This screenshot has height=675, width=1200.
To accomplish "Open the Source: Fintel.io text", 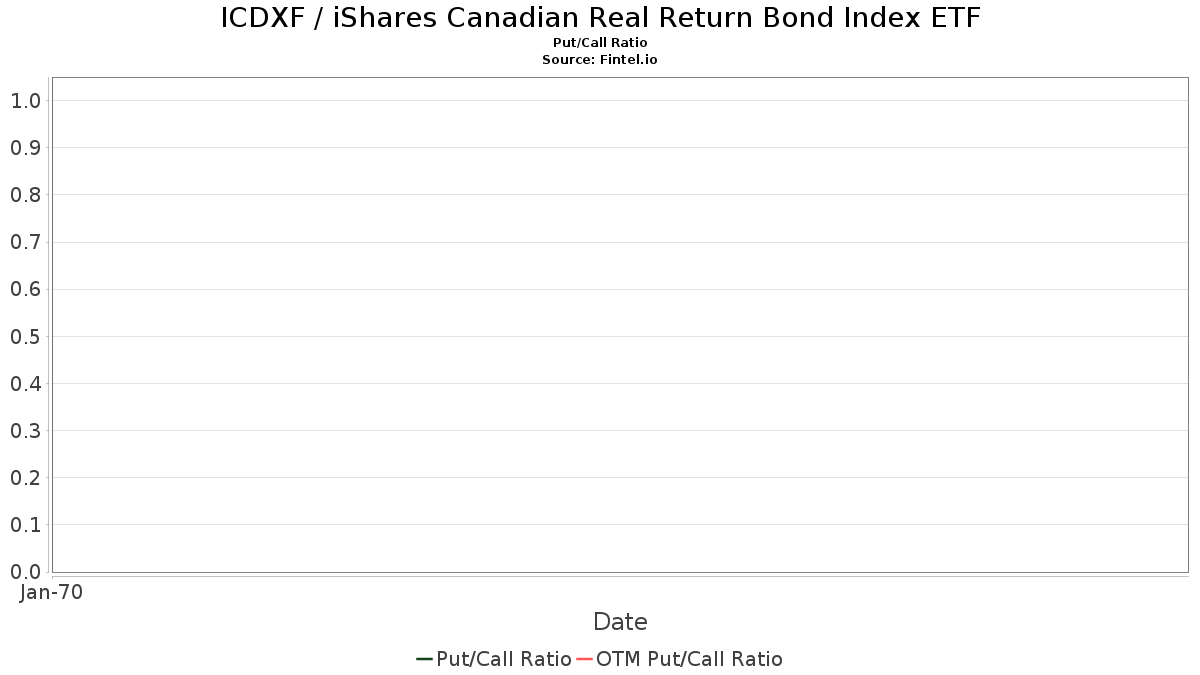I will pos(600,60).
